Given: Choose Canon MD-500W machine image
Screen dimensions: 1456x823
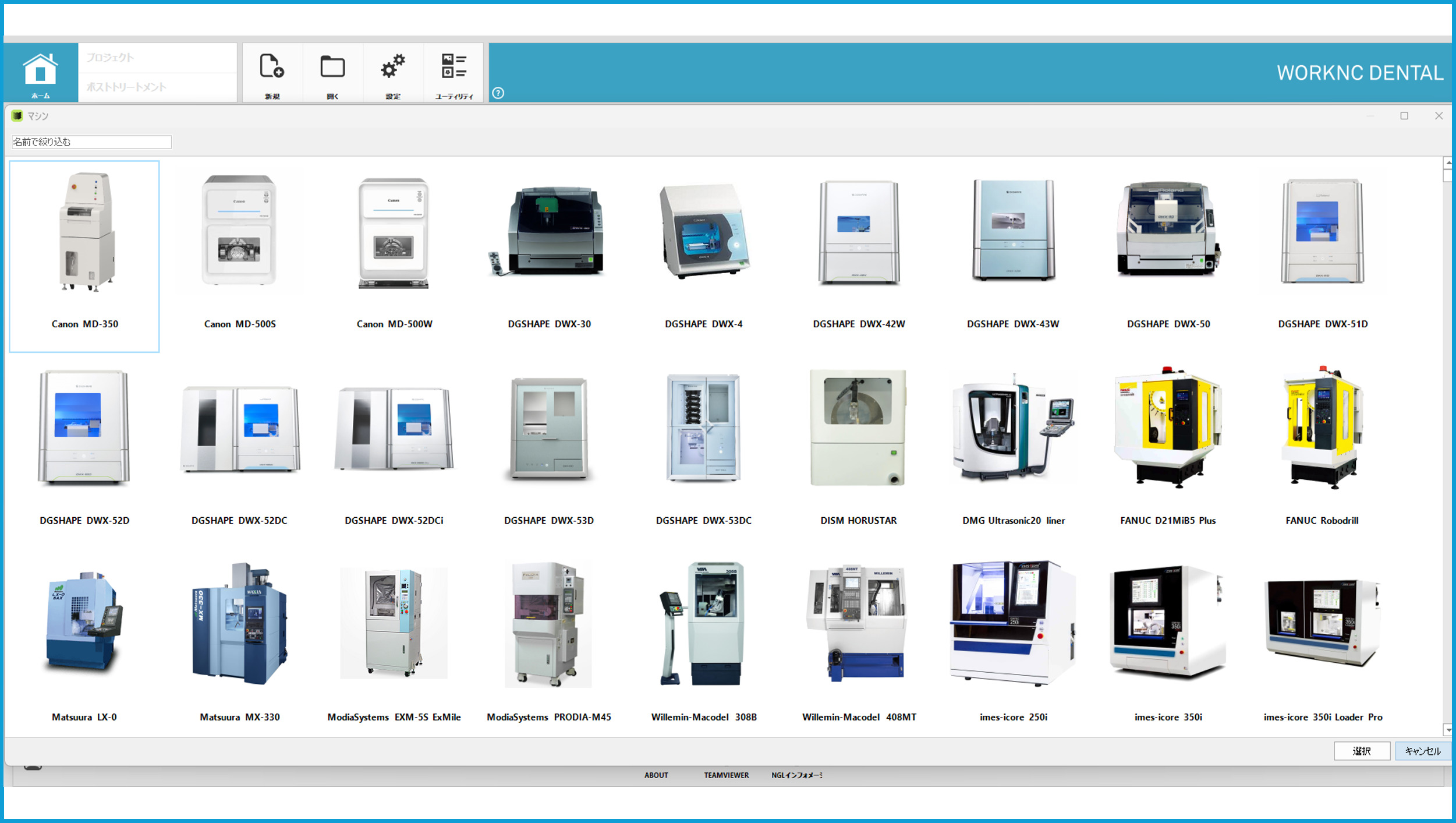Looking at the screenshot, I should pos(394,233).
